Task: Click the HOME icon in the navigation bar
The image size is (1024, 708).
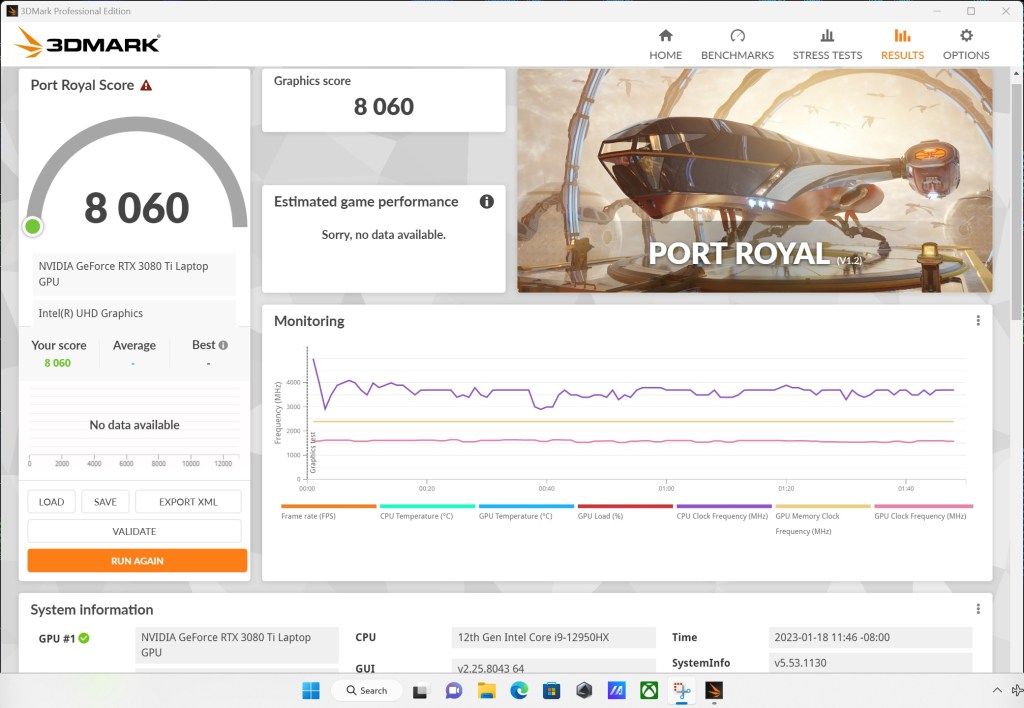Action: click(665, 40)
